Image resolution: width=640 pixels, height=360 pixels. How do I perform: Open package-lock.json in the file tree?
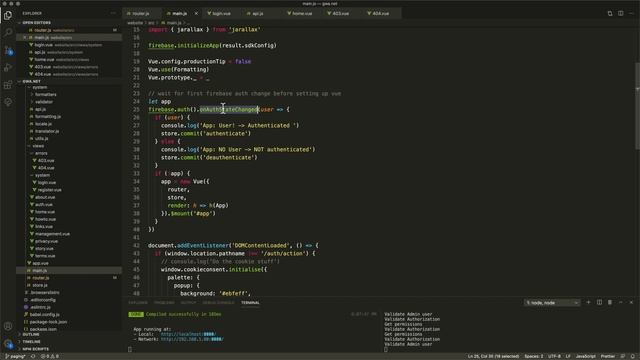click(x=48, y=322)
